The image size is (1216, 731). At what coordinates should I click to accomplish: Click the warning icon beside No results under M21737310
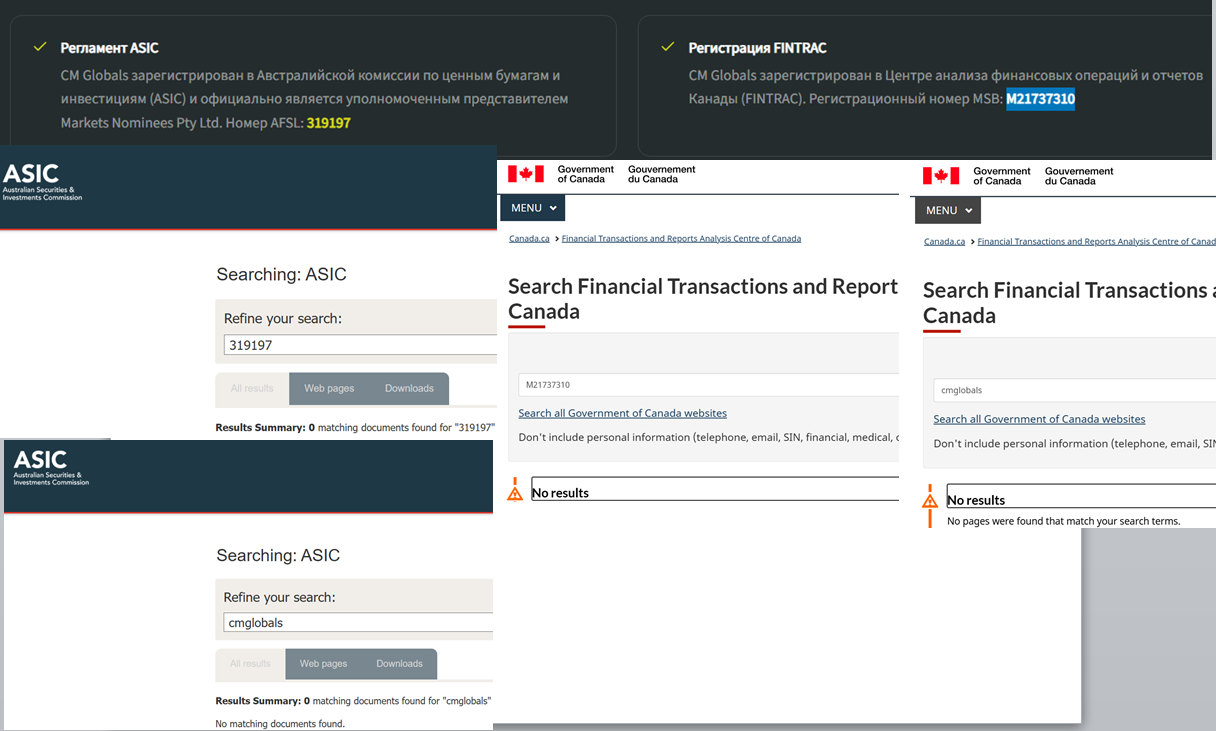515,491
